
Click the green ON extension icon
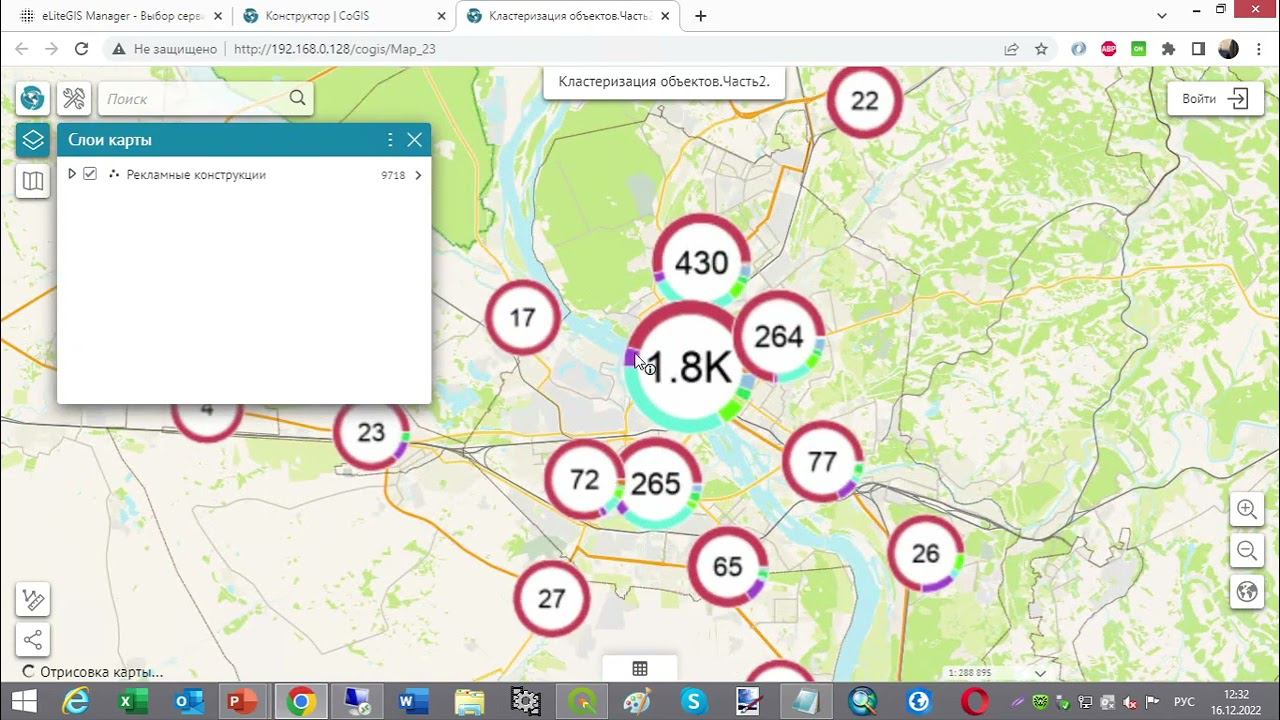pyautogui.click(x=1138, y=48)
